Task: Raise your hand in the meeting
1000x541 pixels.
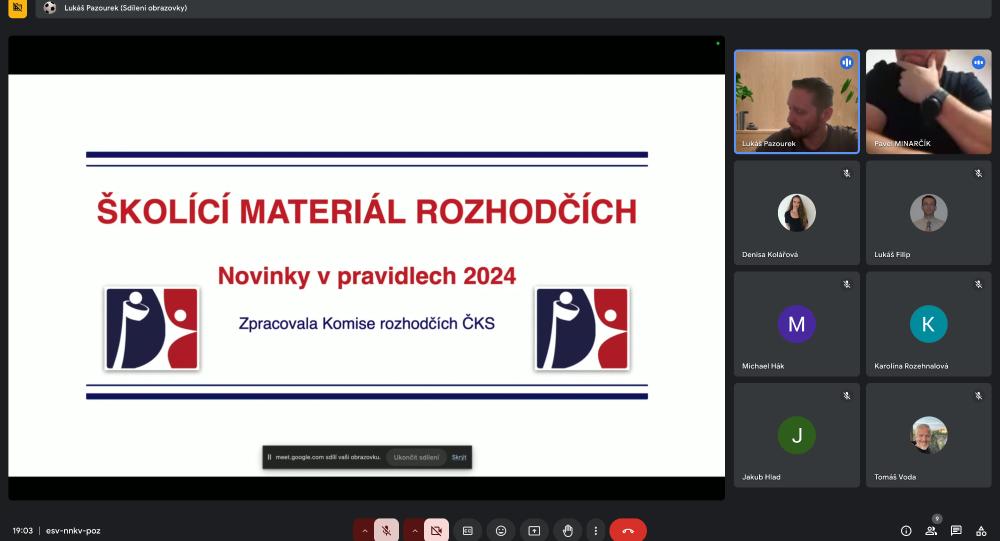Action: point(567,531)
